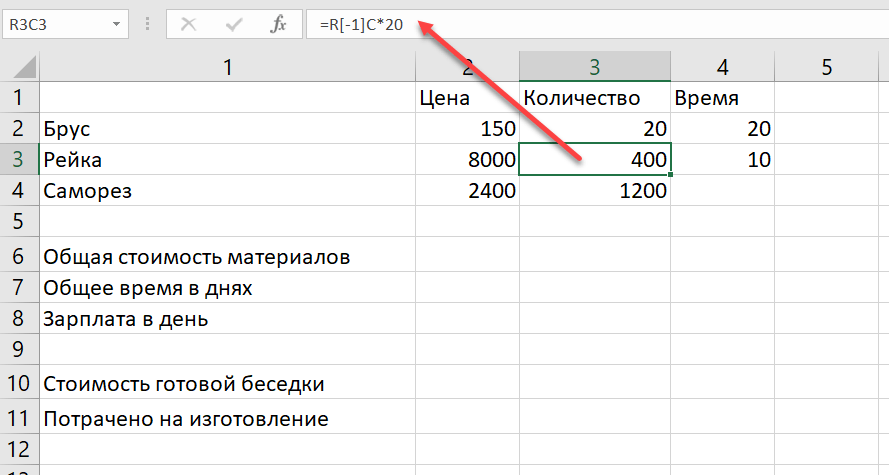The image size is (889, 475).
Task: Click the Select All corner triangle
Action: tap(20, 67)
